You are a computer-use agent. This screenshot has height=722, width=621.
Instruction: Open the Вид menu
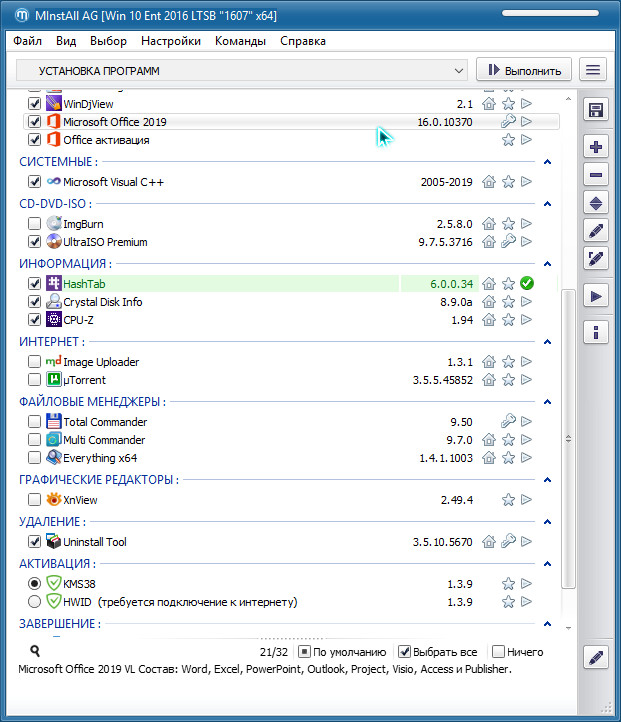[66, 41]
